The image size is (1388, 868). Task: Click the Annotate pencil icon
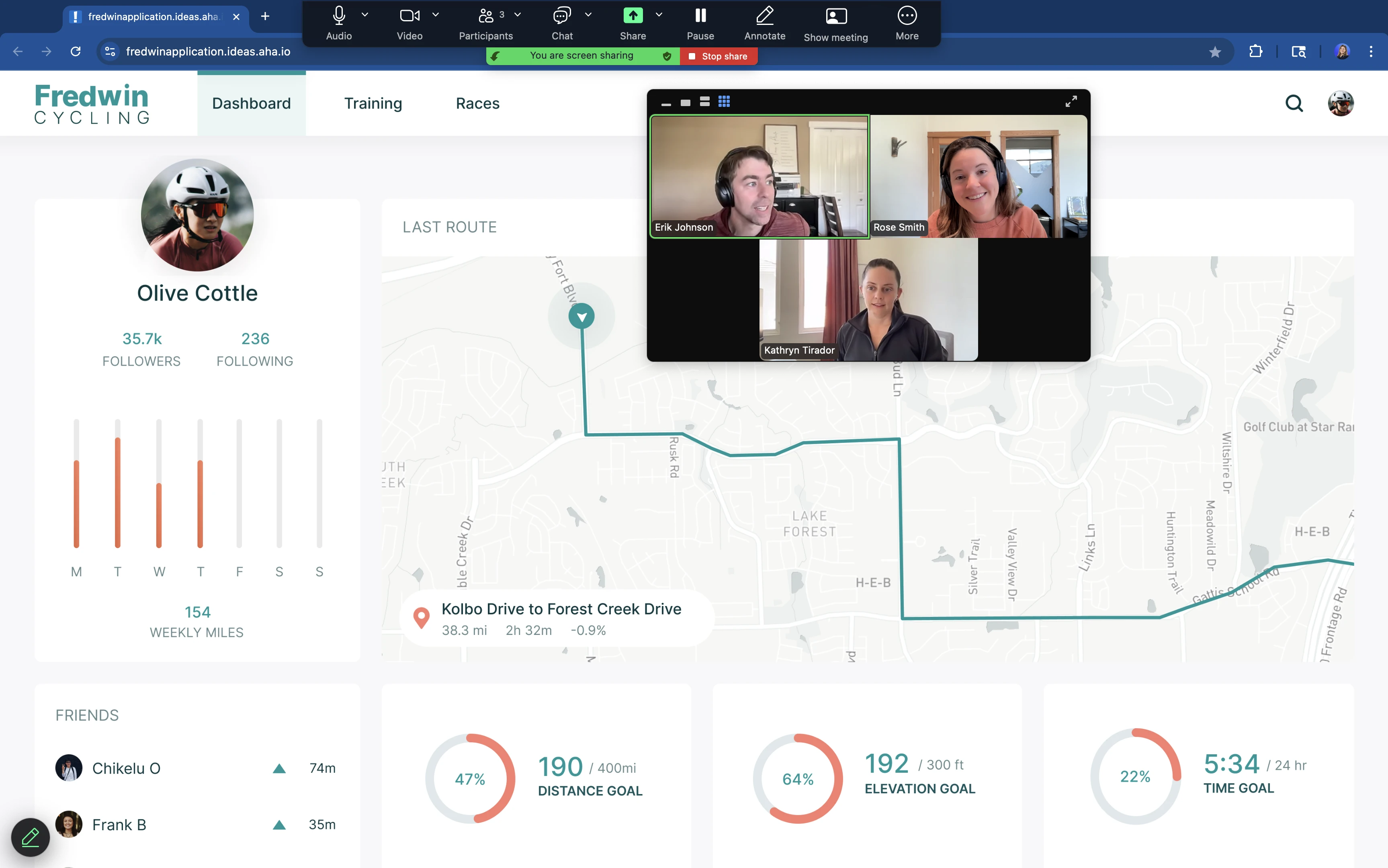[764, 16]
